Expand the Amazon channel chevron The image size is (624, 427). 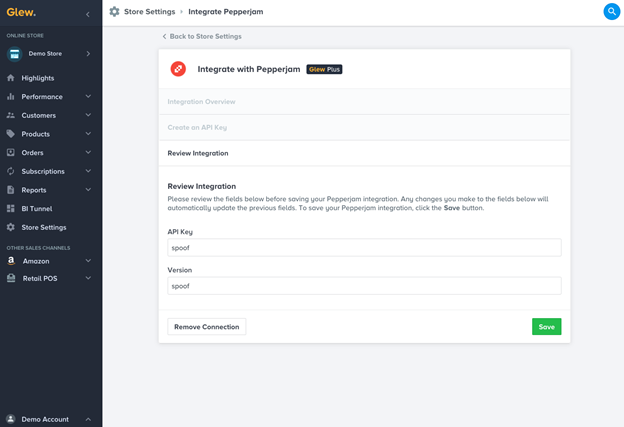click(88, 261)
